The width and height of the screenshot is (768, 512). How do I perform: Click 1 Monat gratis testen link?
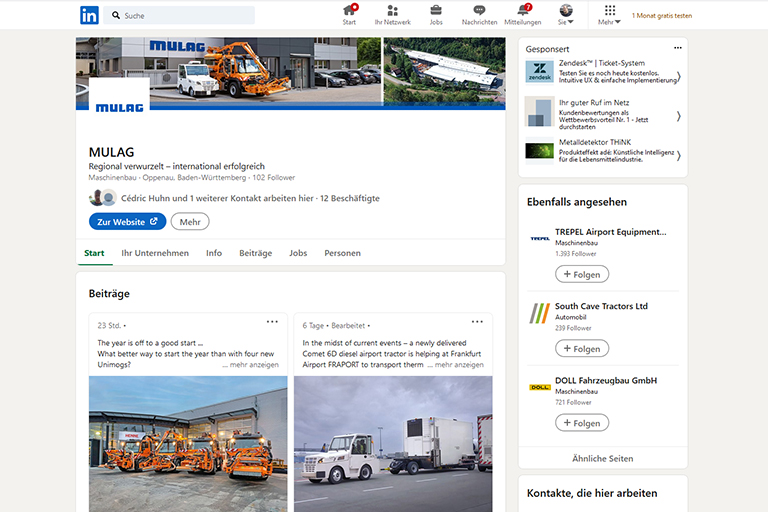click(x=662, y=16)
